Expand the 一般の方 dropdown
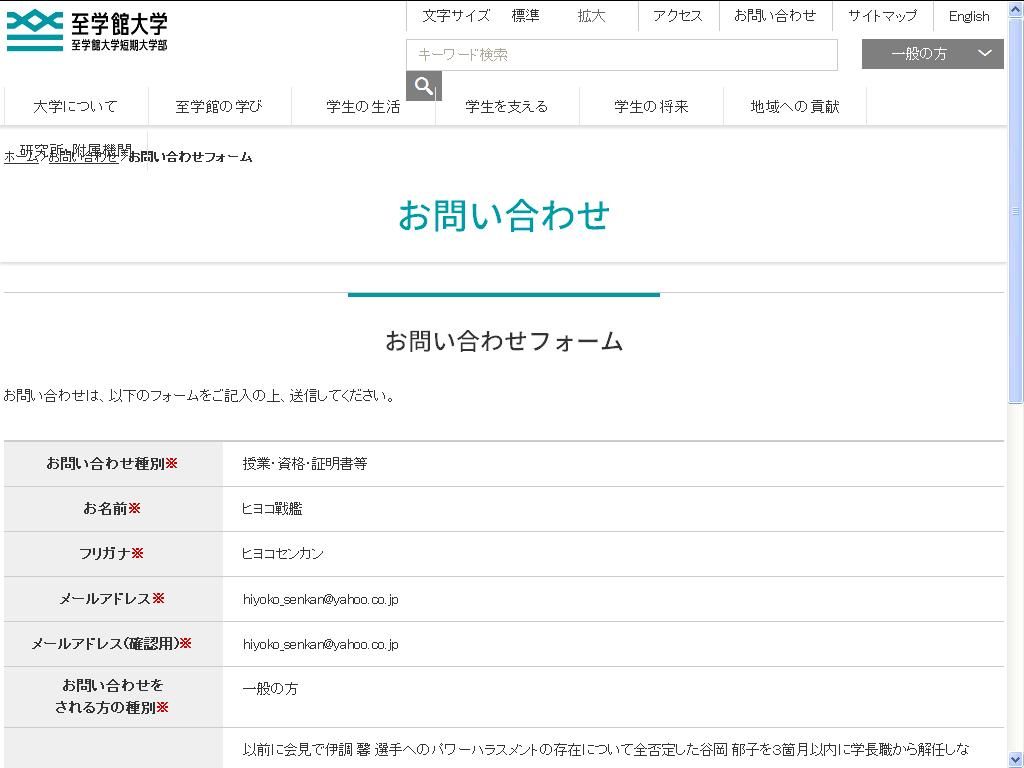The height and width of the screenshot is (768, 1024). click(x=932, y=54)
